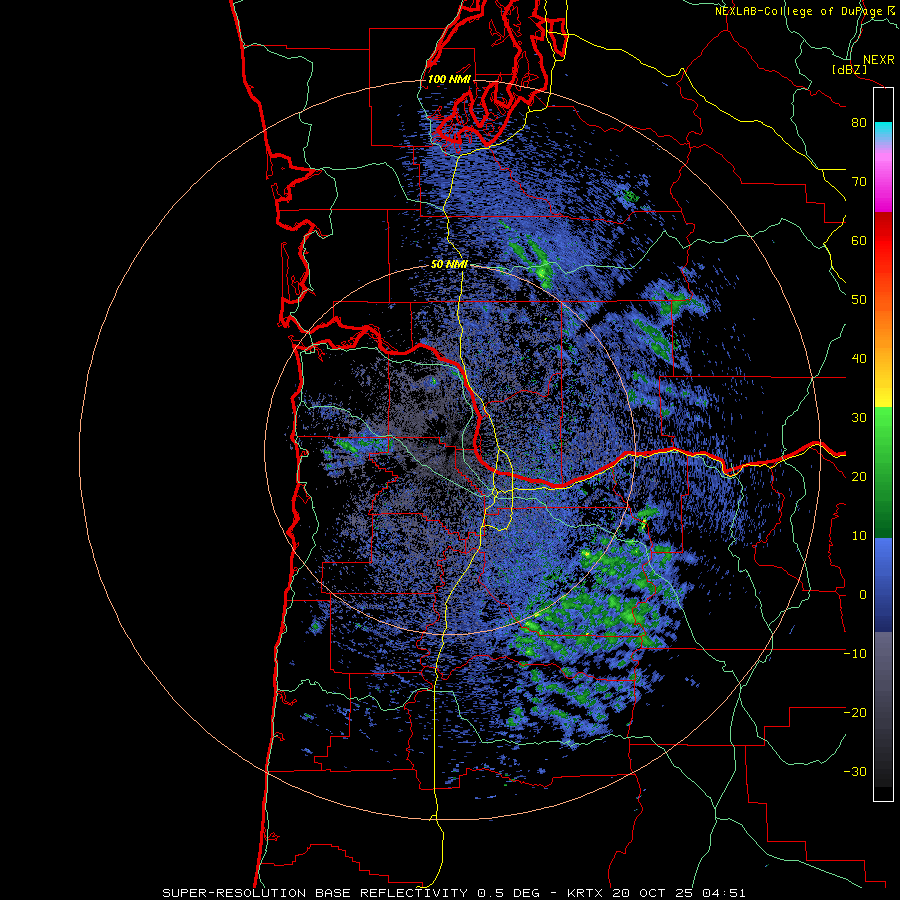900x900 pixels.
Task: Click the -30 value on the dBZ scale
Action: [855, 771]
